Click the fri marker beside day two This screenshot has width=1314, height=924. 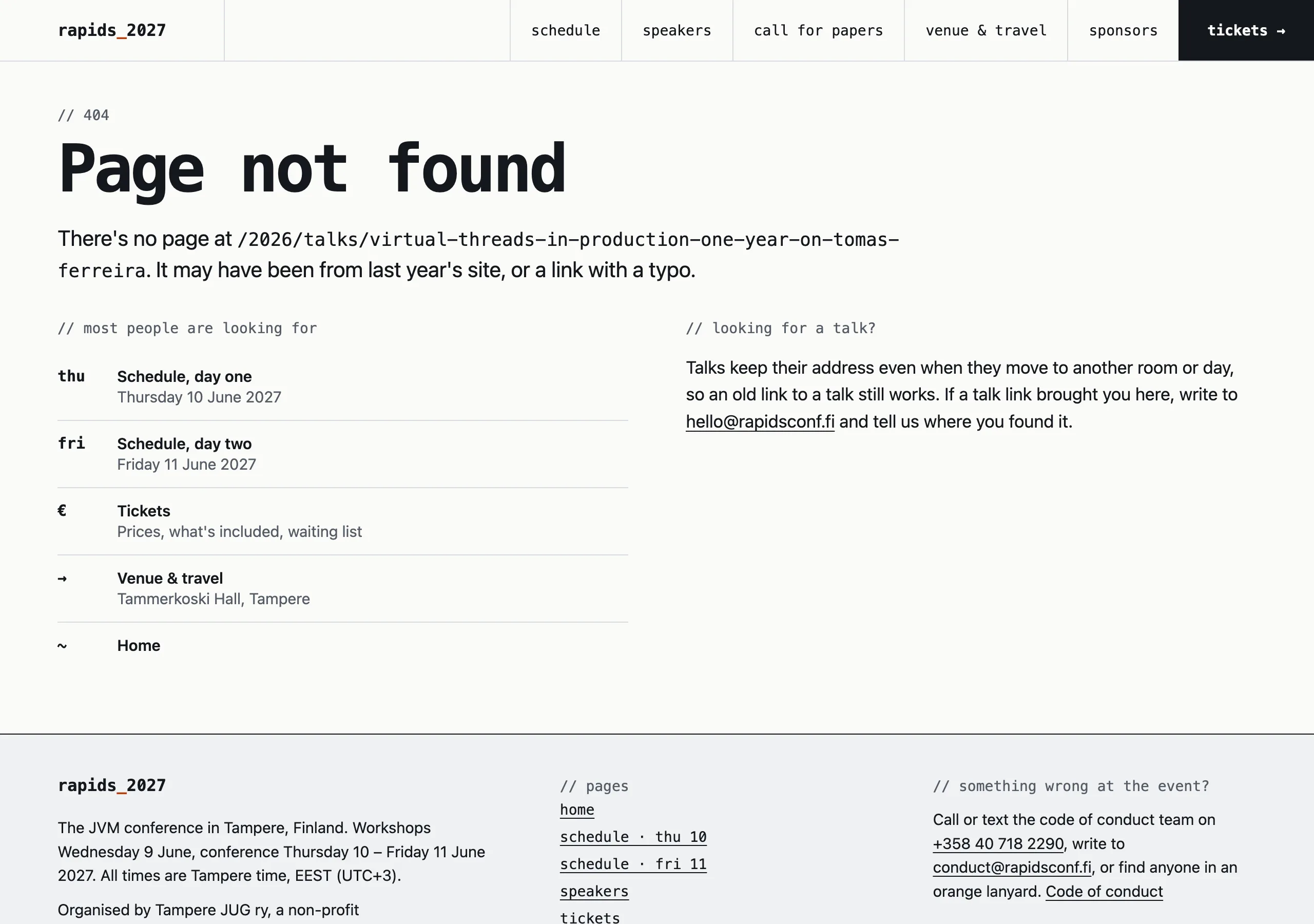coord(71,443)
